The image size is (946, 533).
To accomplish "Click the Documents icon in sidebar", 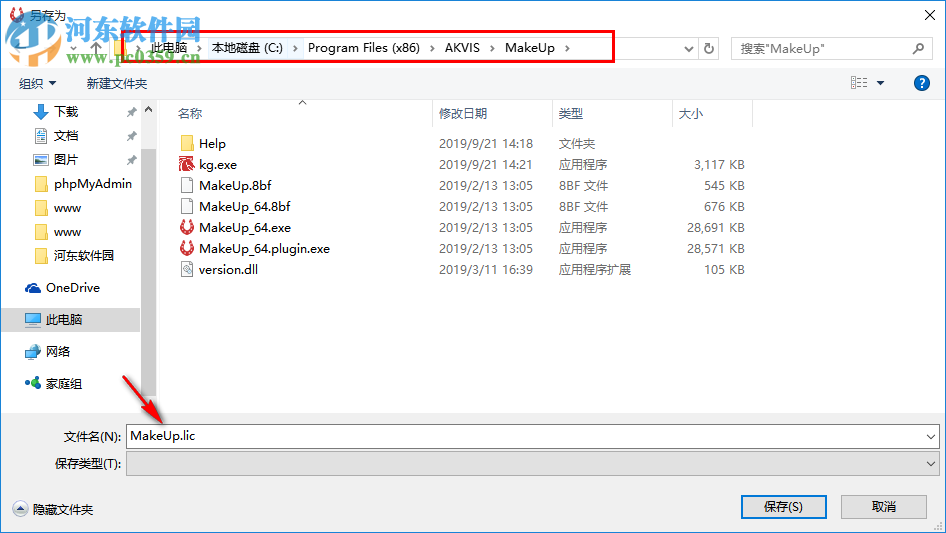I will [40, 136].
